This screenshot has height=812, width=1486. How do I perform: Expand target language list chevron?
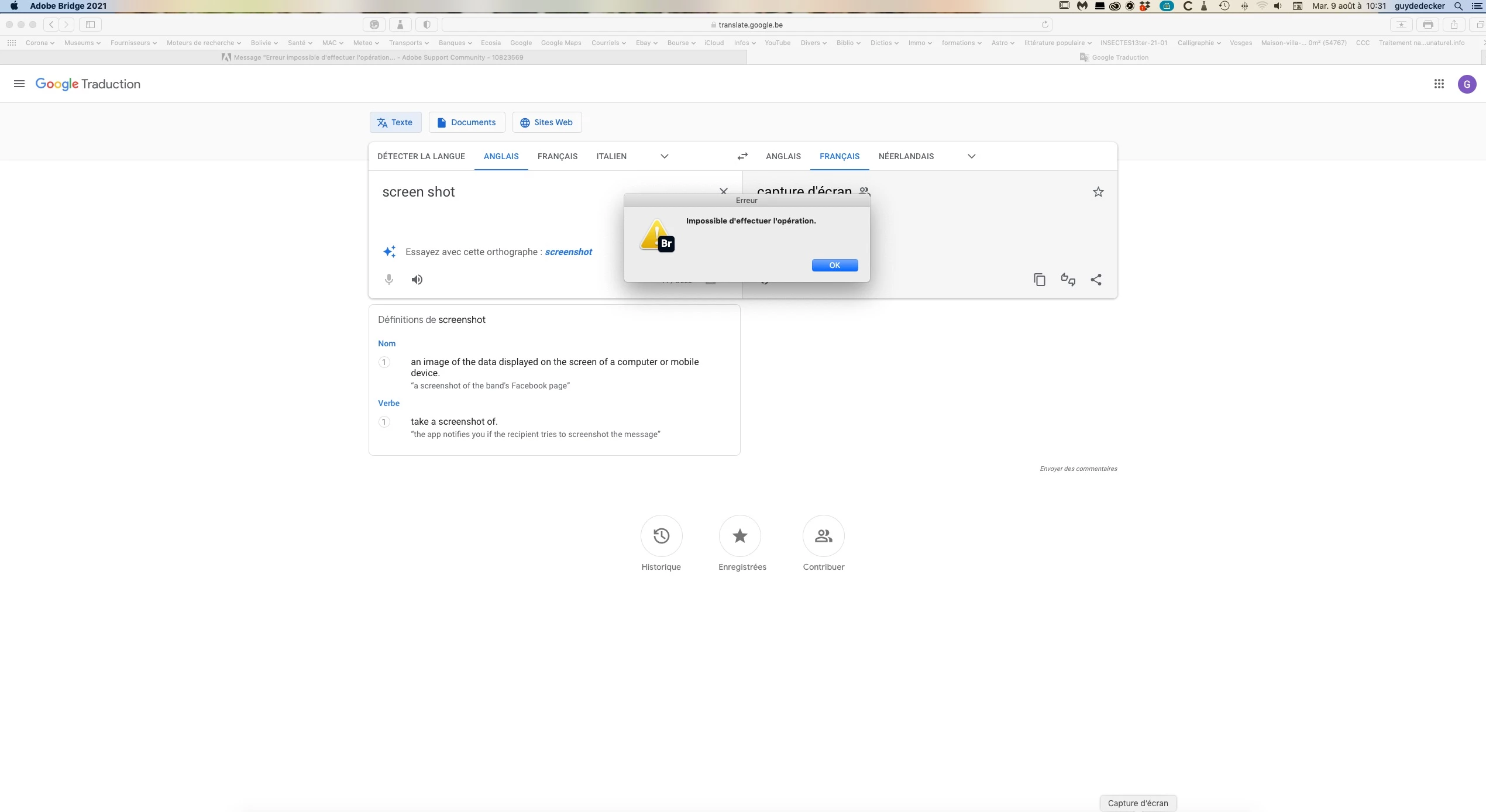click(x=972, y=156)
